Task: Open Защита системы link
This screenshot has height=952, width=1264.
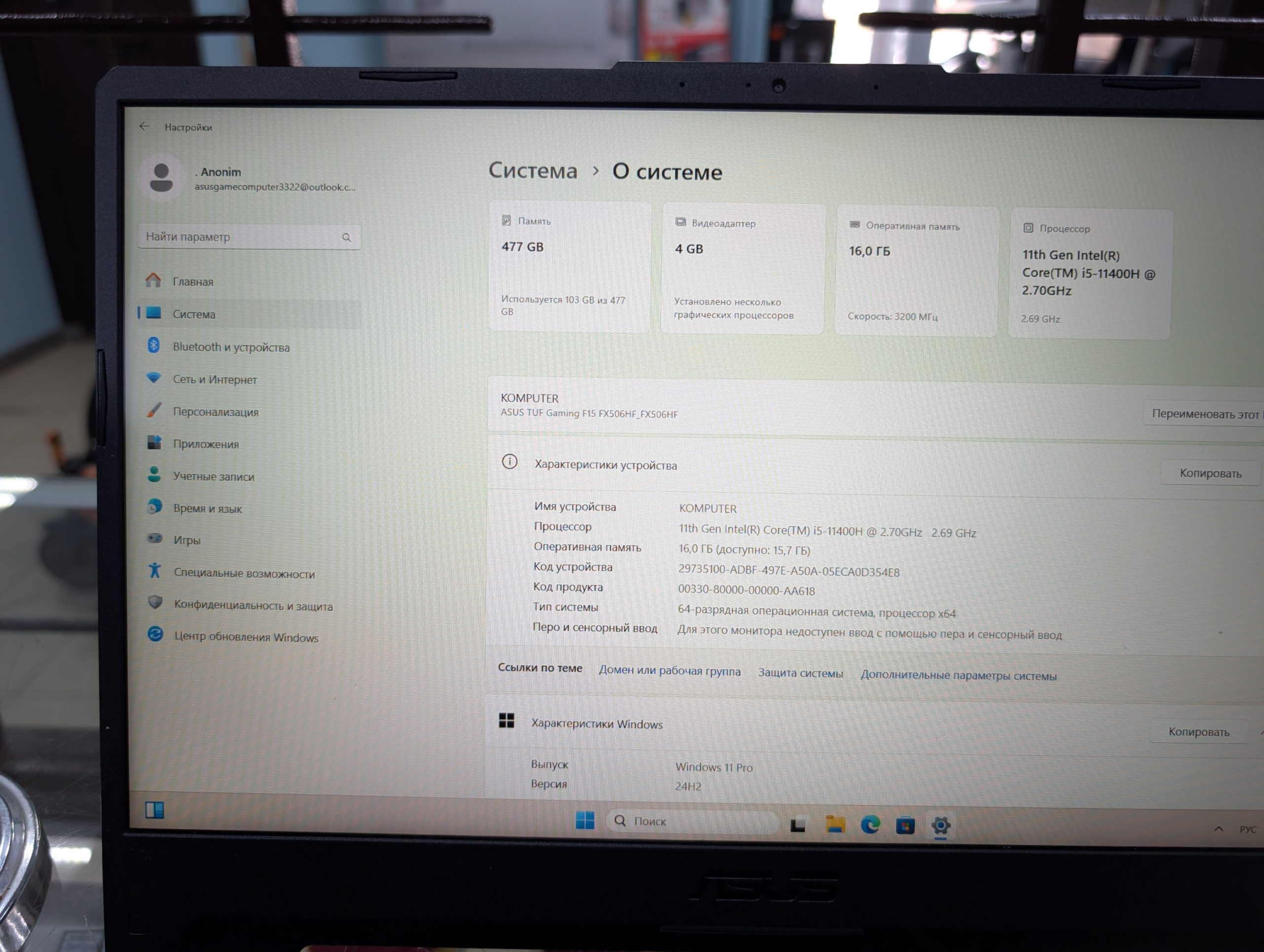Action: coord(800,673)
